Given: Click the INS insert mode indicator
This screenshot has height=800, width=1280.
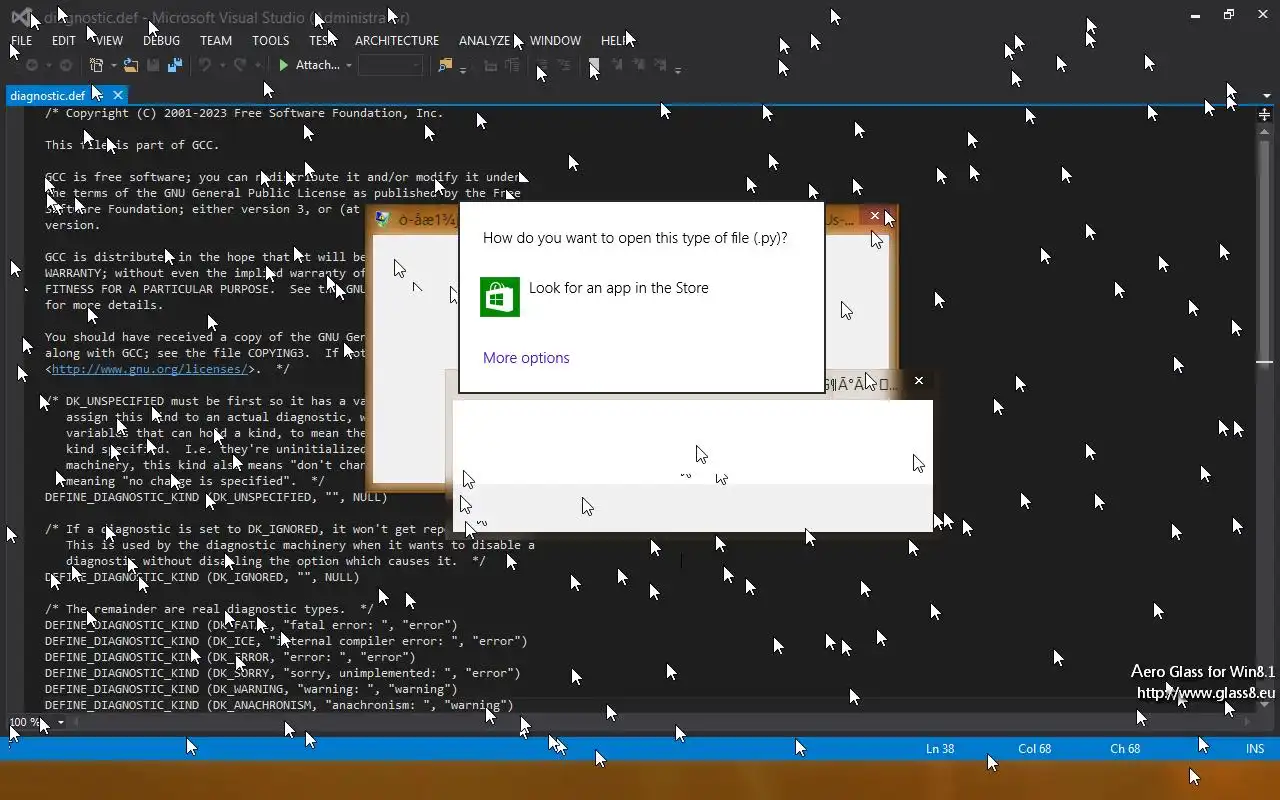Looking at the screenshot, I should point(1255,748).
